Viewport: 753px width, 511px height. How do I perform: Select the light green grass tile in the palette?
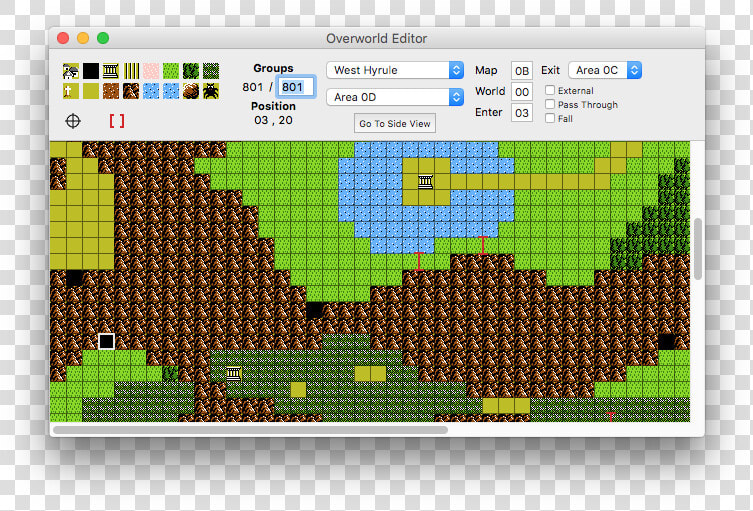[x=171, y=71]
